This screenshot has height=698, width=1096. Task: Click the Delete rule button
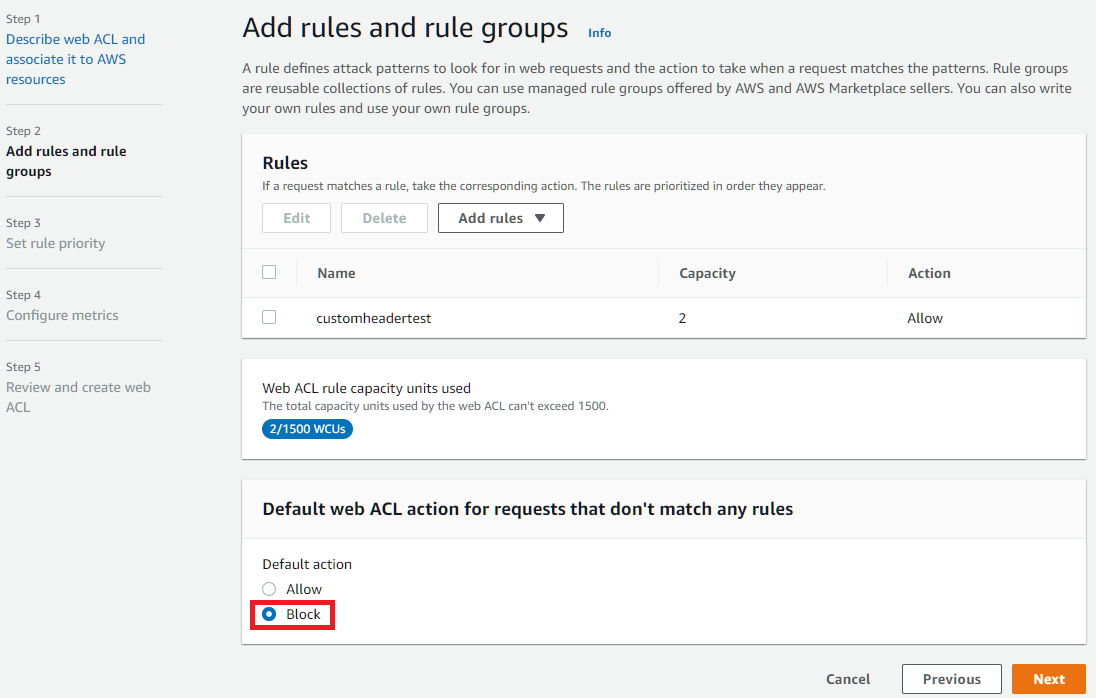tap(384, 218)
